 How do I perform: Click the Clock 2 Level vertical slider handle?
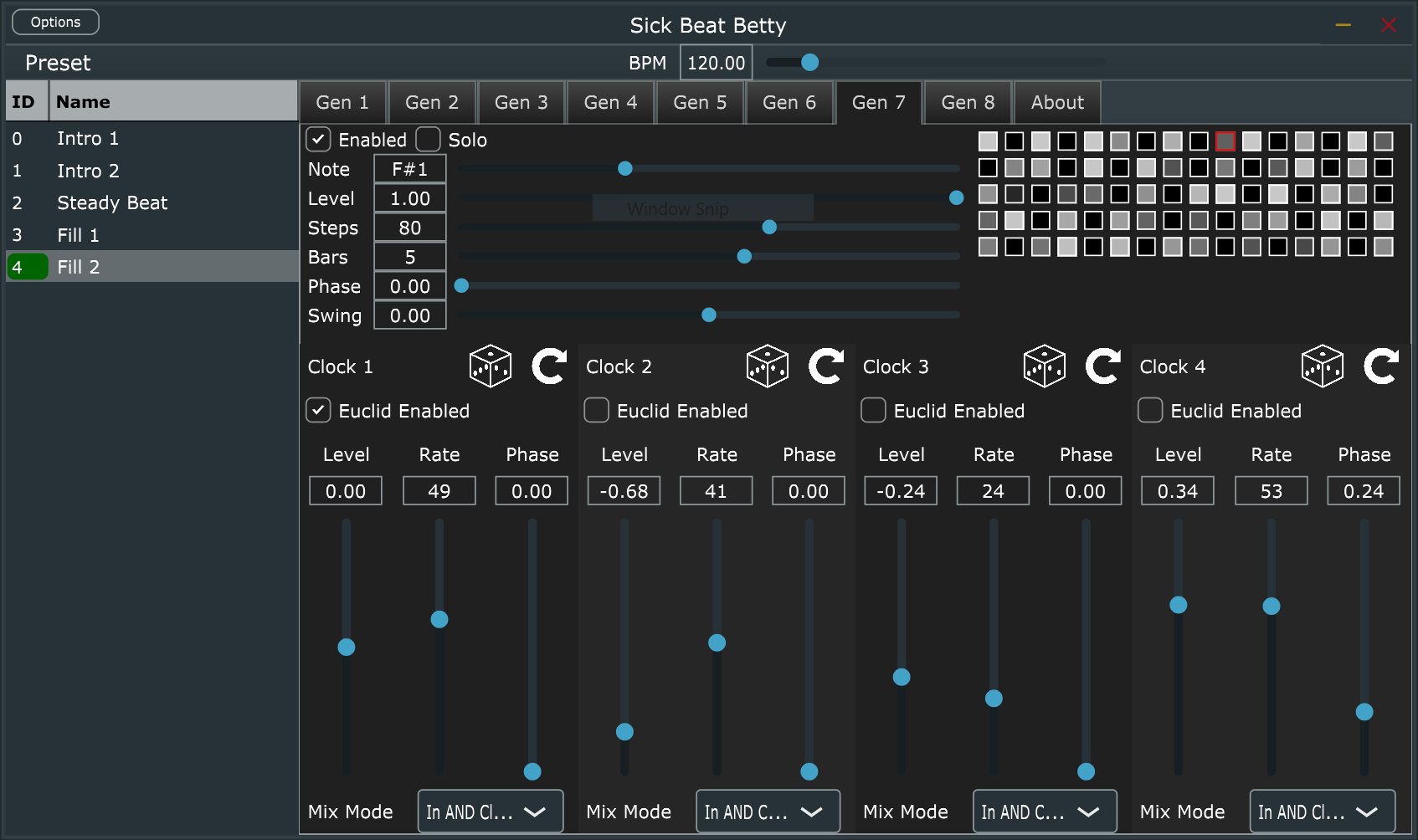(x=624, y=731)
